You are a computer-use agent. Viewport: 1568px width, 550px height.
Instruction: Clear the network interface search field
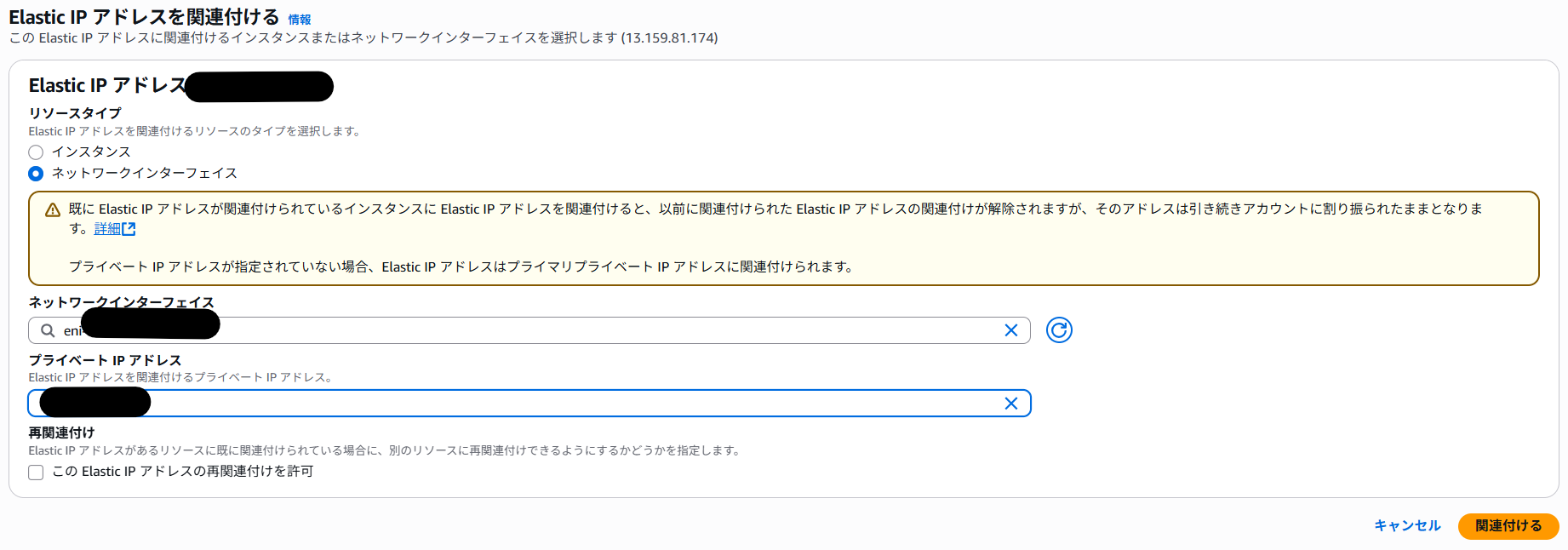pos(1011,330)
